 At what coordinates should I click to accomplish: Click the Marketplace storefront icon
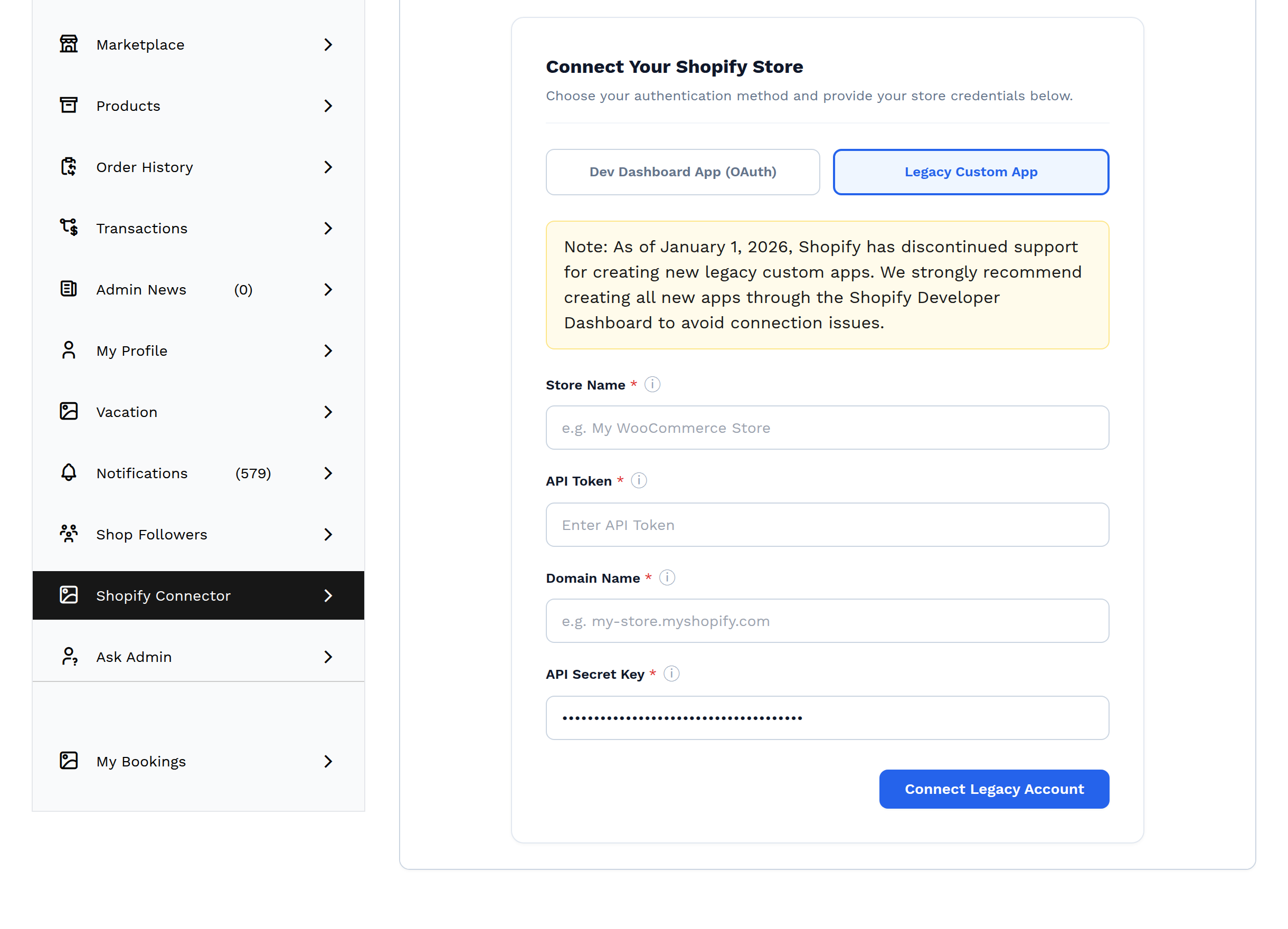click(69, 44)
